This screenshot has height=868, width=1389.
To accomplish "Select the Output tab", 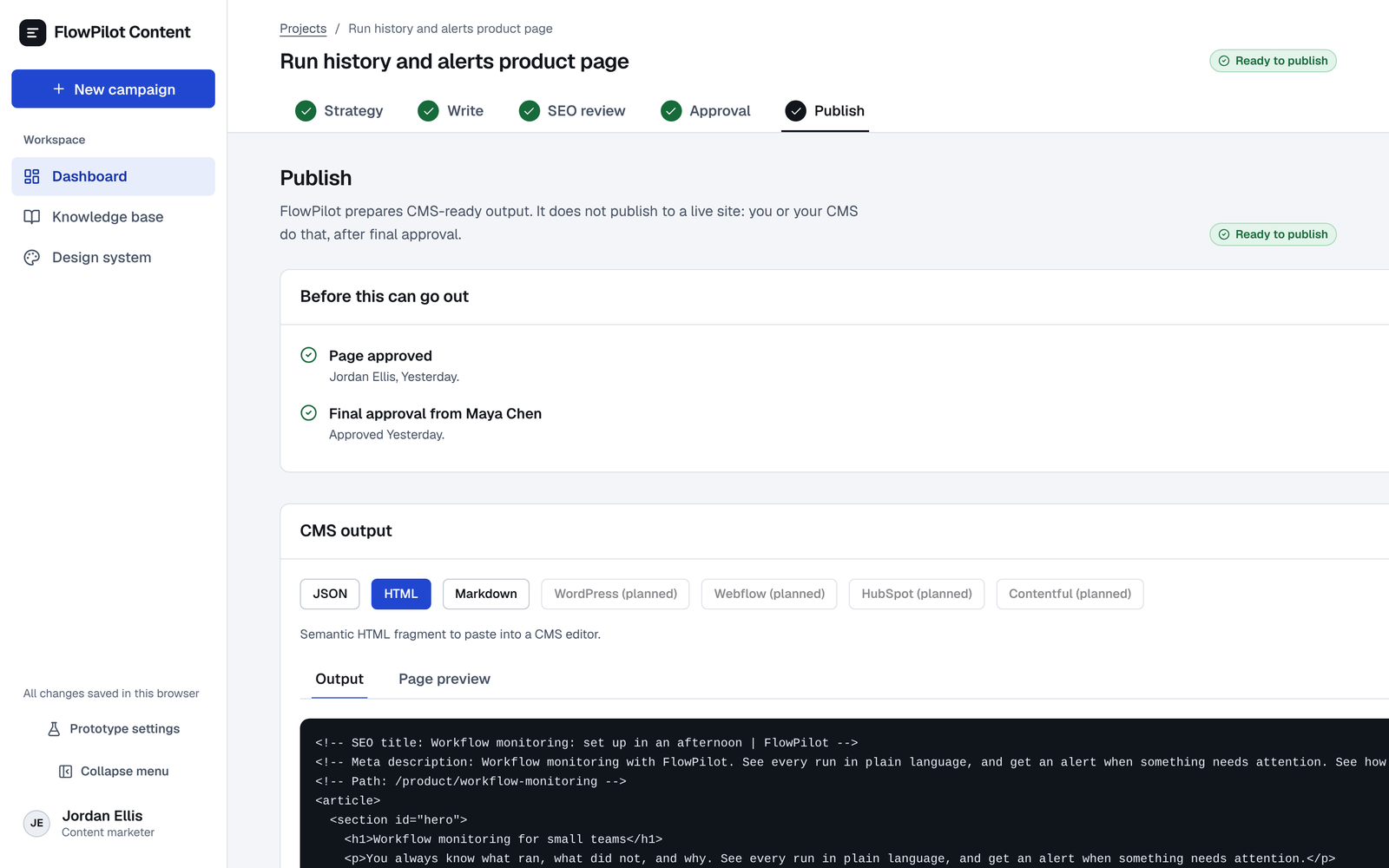I will (339, 679).
